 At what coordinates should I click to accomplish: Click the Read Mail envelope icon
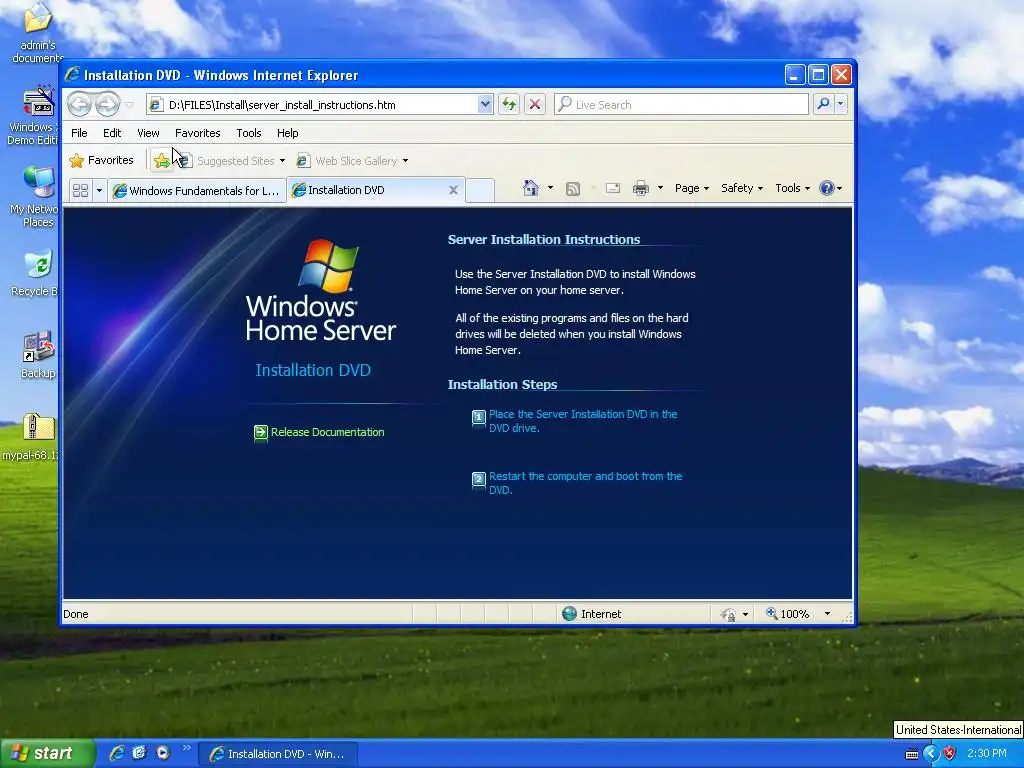coord(613,189)
